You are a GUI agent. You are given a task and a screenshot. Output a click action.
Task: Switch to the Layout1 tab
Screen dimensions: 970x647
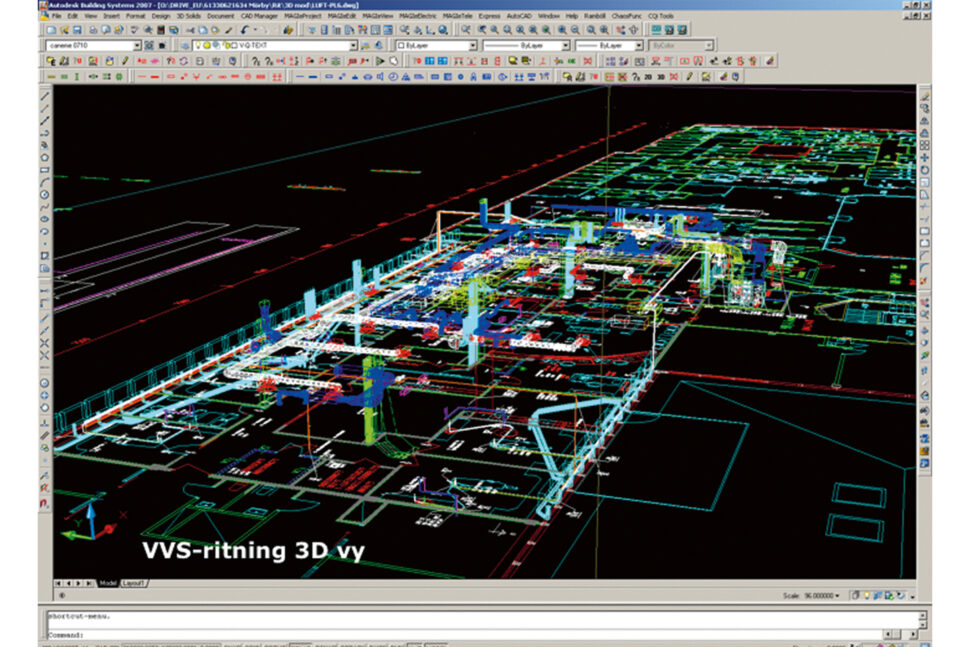coord(133,583)
